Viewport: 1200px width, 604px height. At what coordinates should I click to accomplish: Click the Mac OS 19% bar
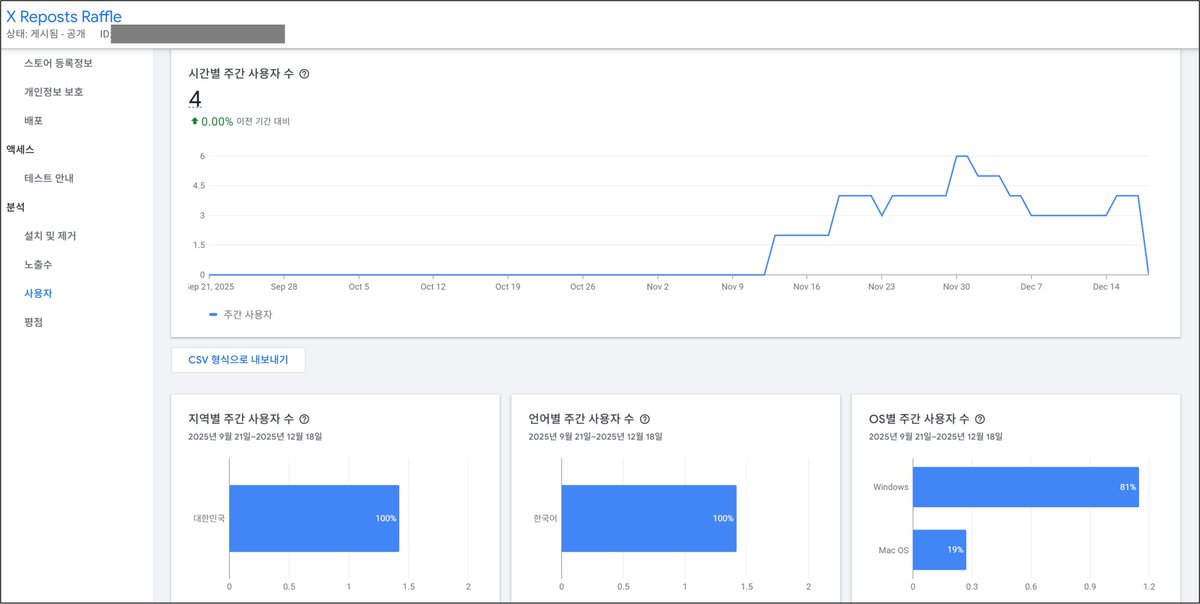pyautogui.click(x=940, y=550)
